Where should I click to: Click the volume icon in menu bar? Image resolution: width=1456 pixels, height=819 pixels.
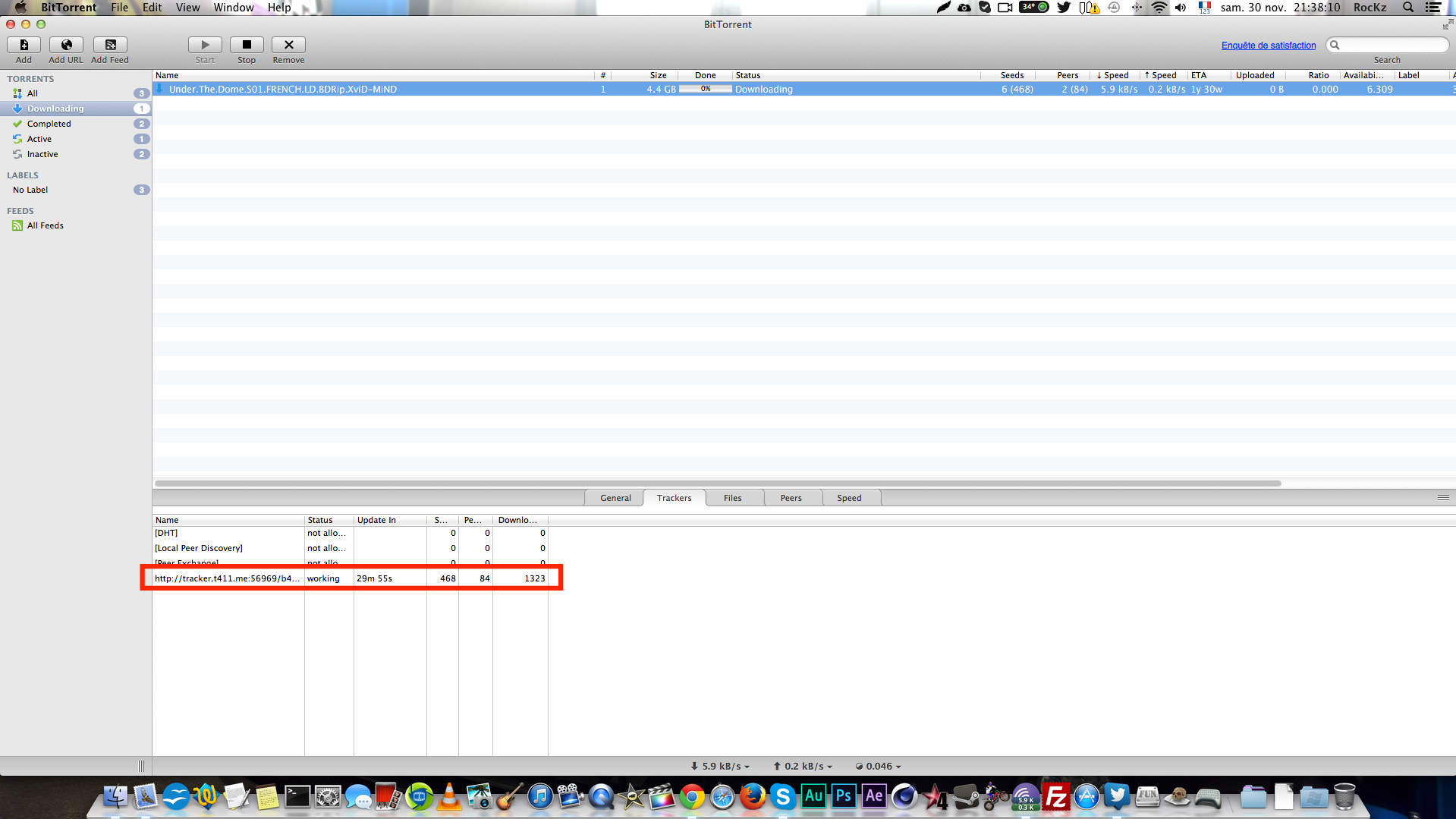[x=1181, y=8]
